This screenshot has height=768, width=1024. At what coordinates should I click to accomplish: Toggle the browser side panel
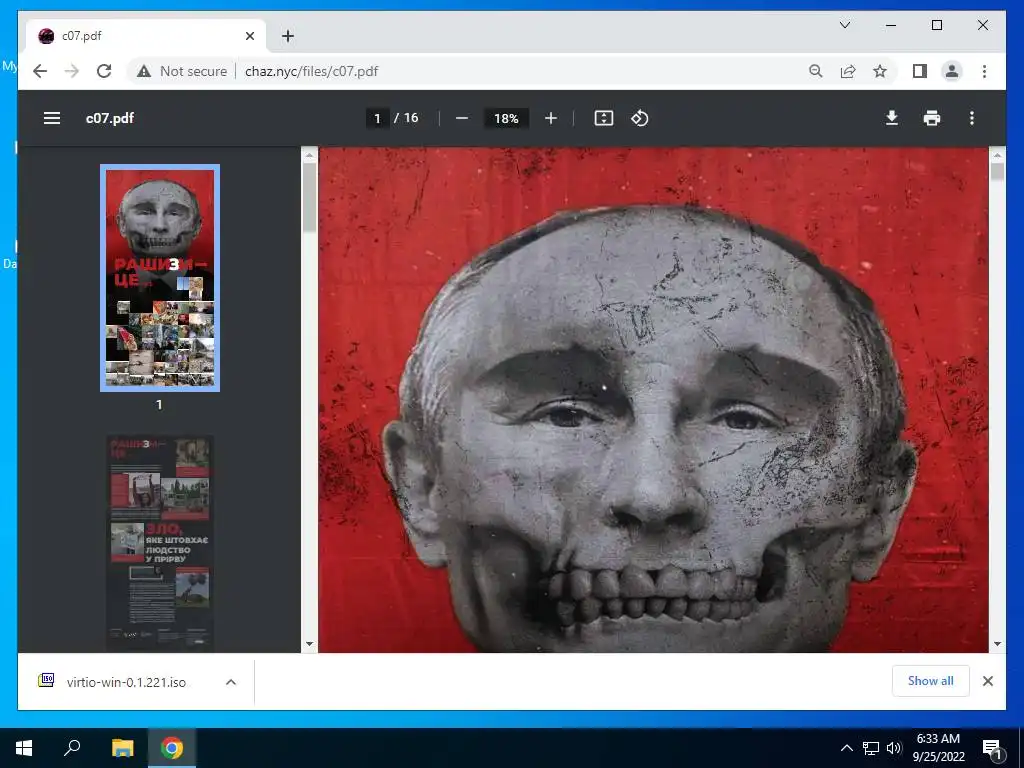pos(920,71)
